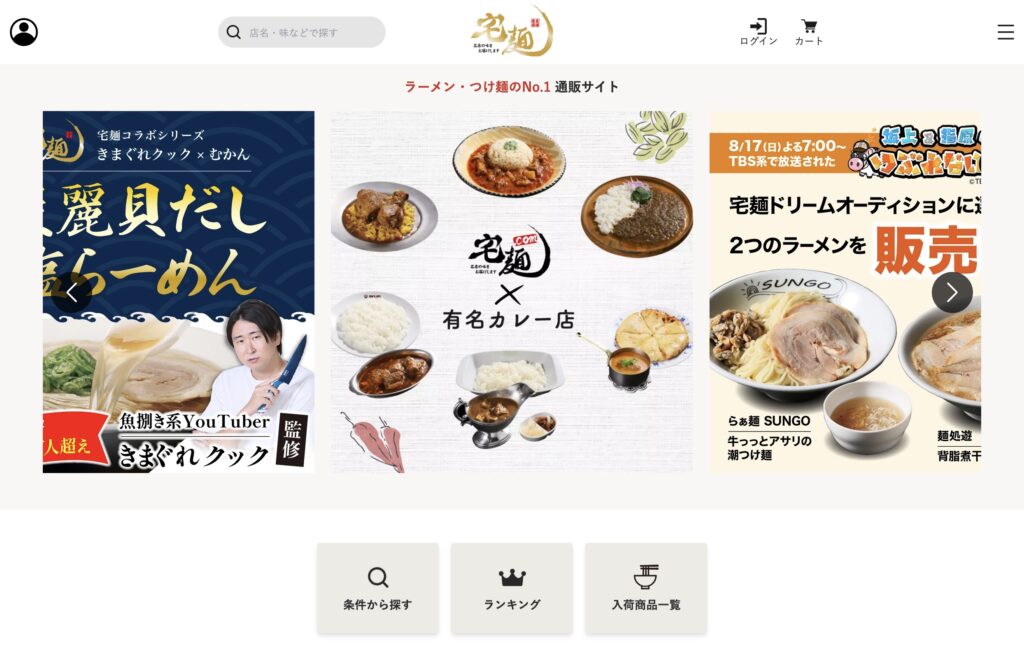
Task: Show previous carousel slide with left arrow
Action: (x=72, y=293)
